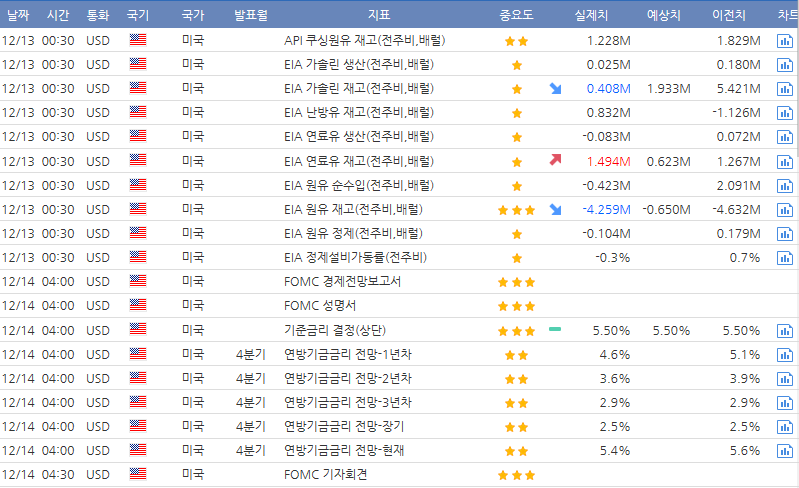Click blue down arrow in EIA 원유 재고 row
The height and width of the screenshot is (488, 799).
point(555,209)
